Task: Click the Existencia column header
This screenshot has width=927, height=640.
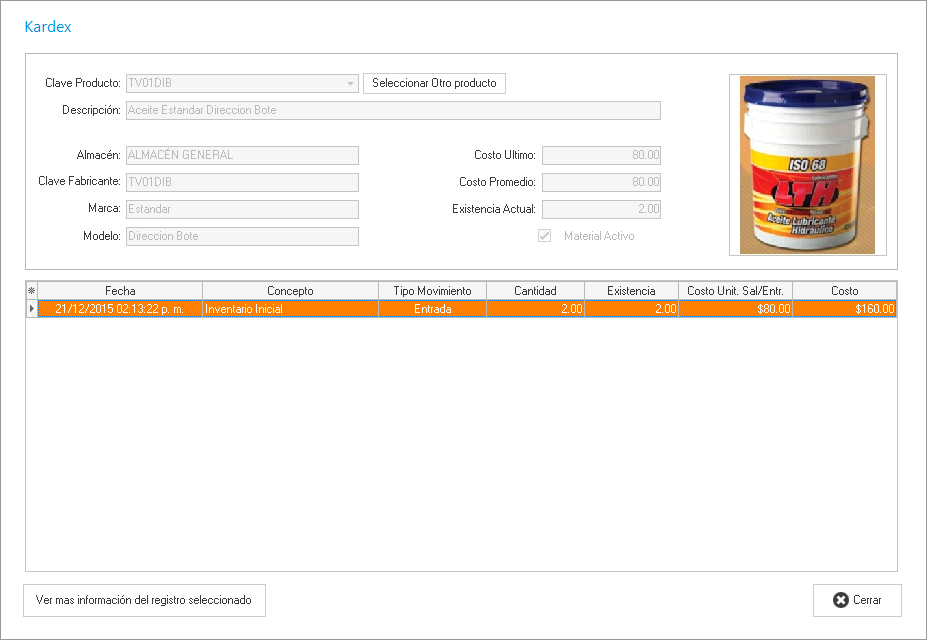Action: [631, 290]
